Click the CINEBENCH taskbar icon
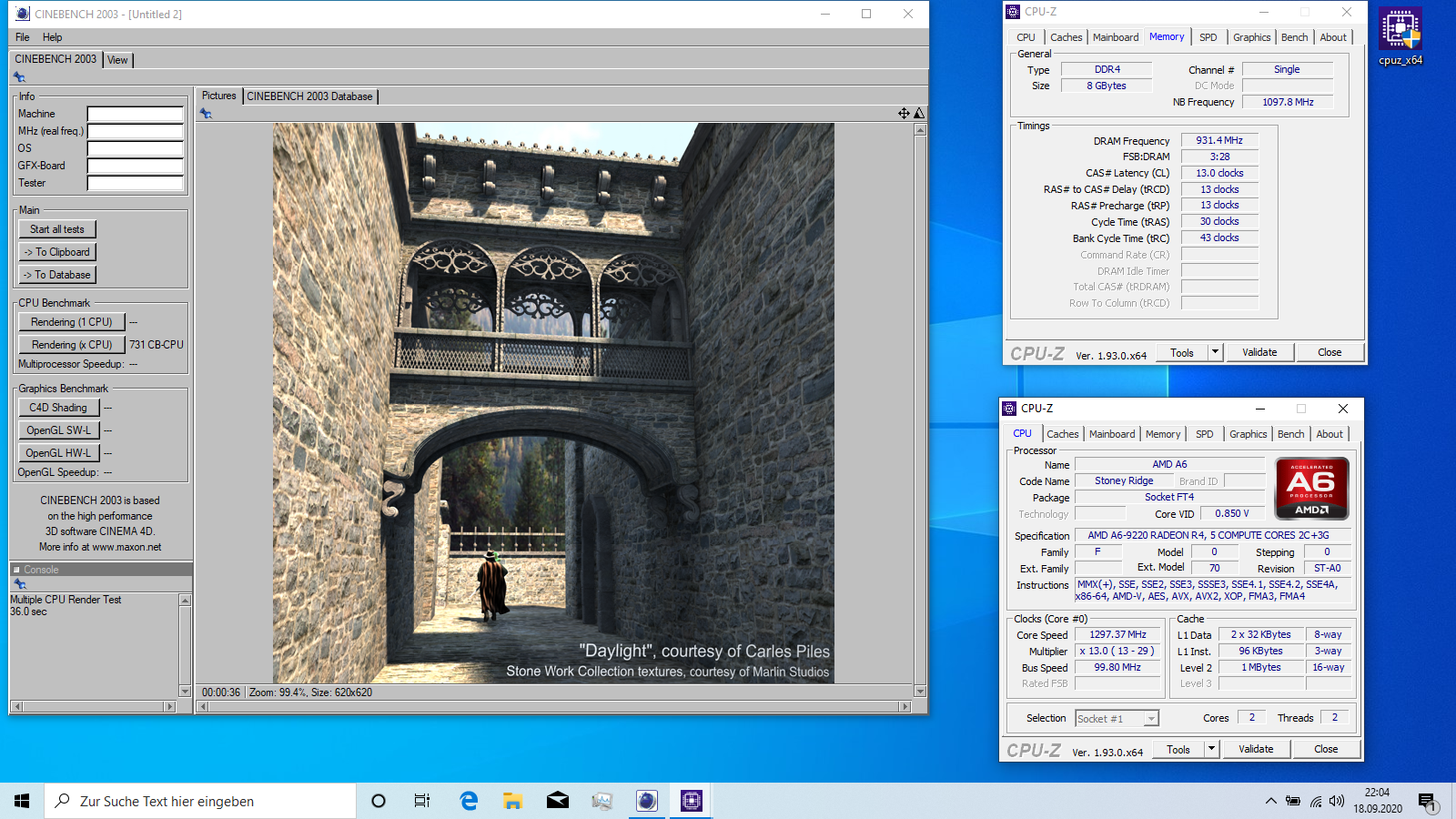The width and height of the screenshot is (1456, 819). pos(647,801)
